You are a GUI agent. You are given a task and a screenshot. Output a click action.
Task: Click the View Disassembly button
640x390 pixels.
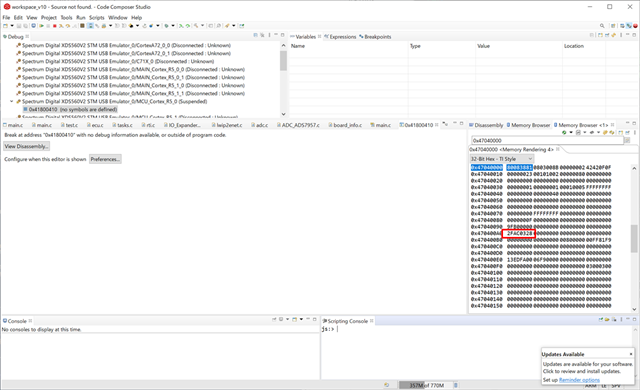[x=27, y=146]
